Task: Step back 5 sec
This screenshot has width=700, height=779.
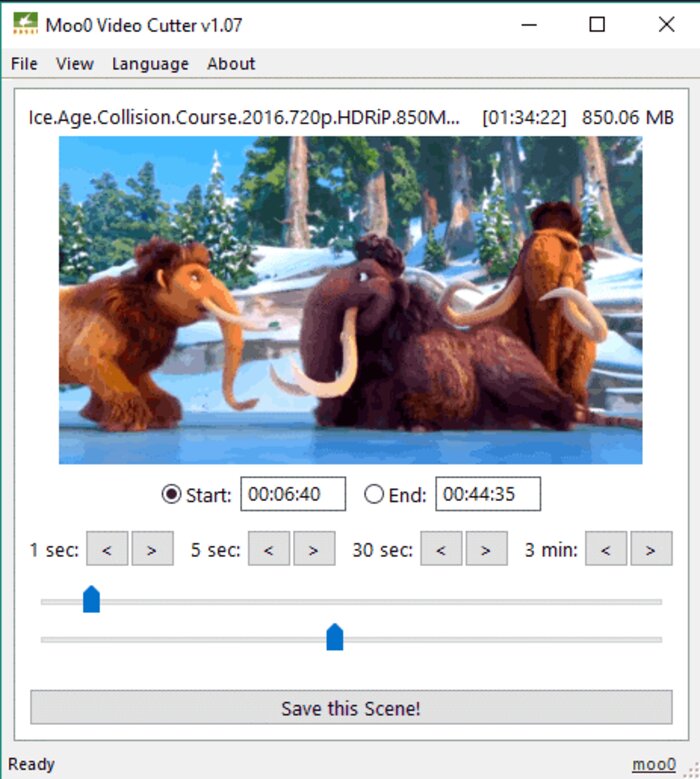Action: [x=269, y=548]
